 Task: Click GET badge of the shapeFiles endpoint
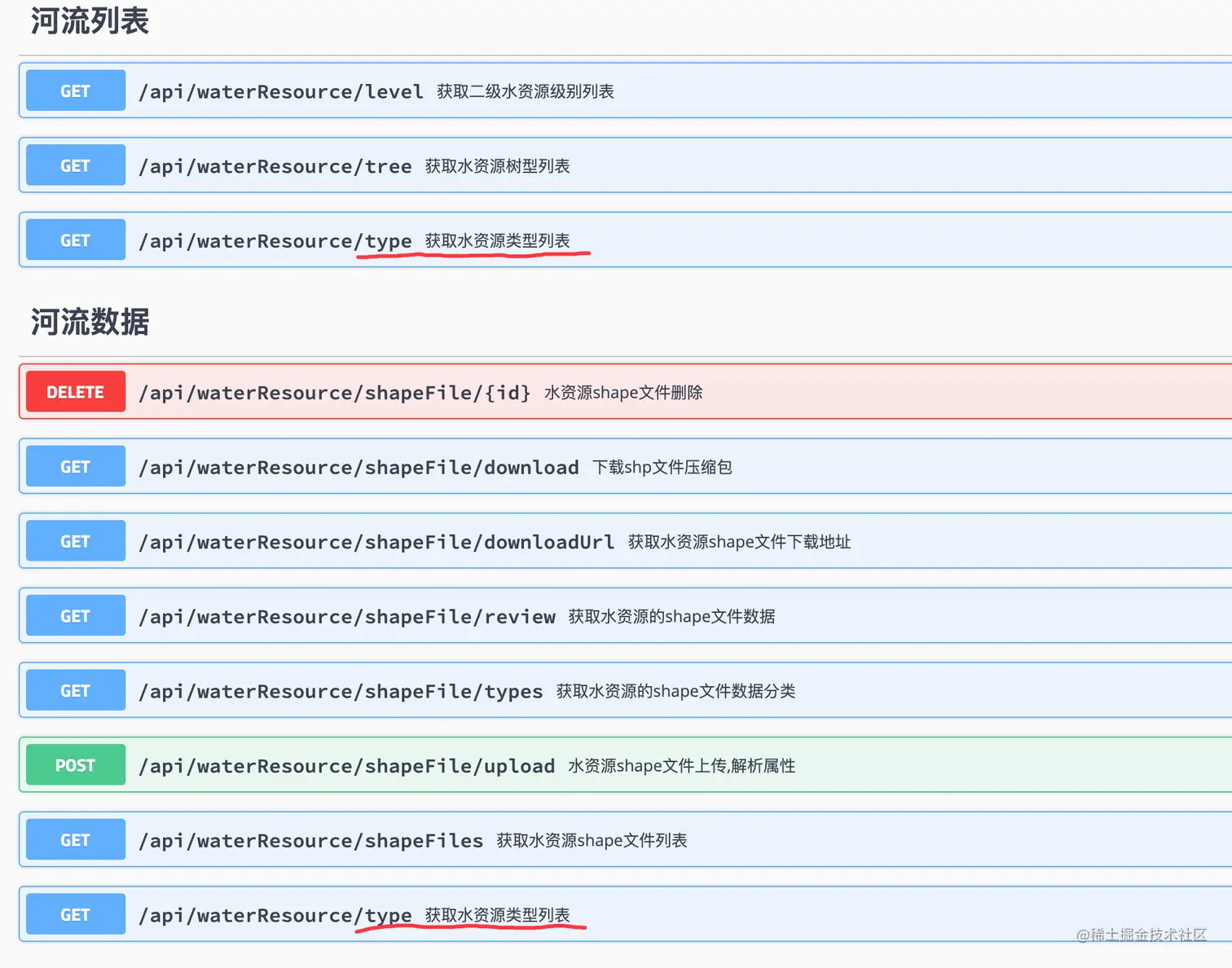(x=76, y=840)
